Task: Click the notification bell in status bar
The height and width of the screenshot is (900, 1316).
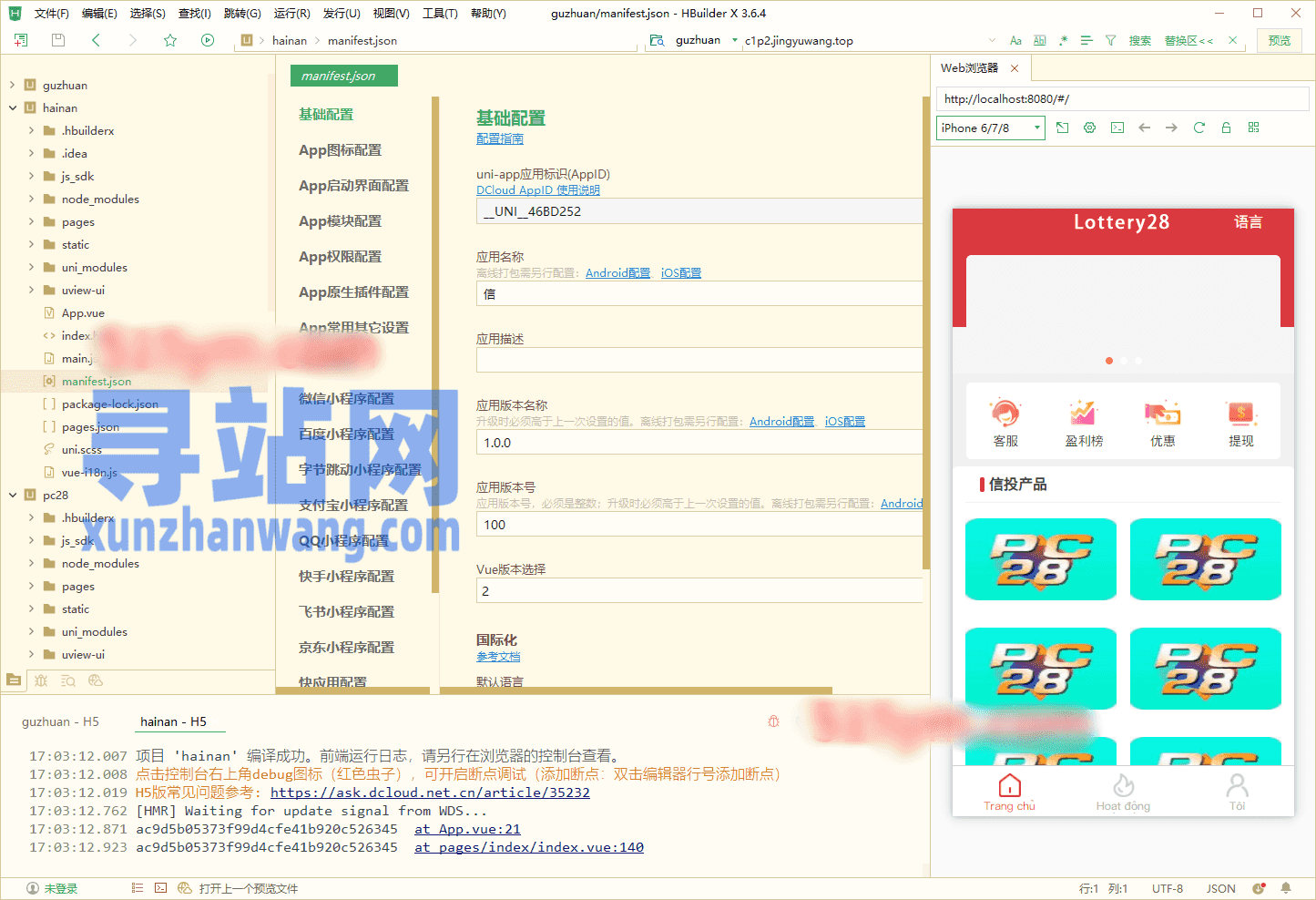Action: point(1286,888)
